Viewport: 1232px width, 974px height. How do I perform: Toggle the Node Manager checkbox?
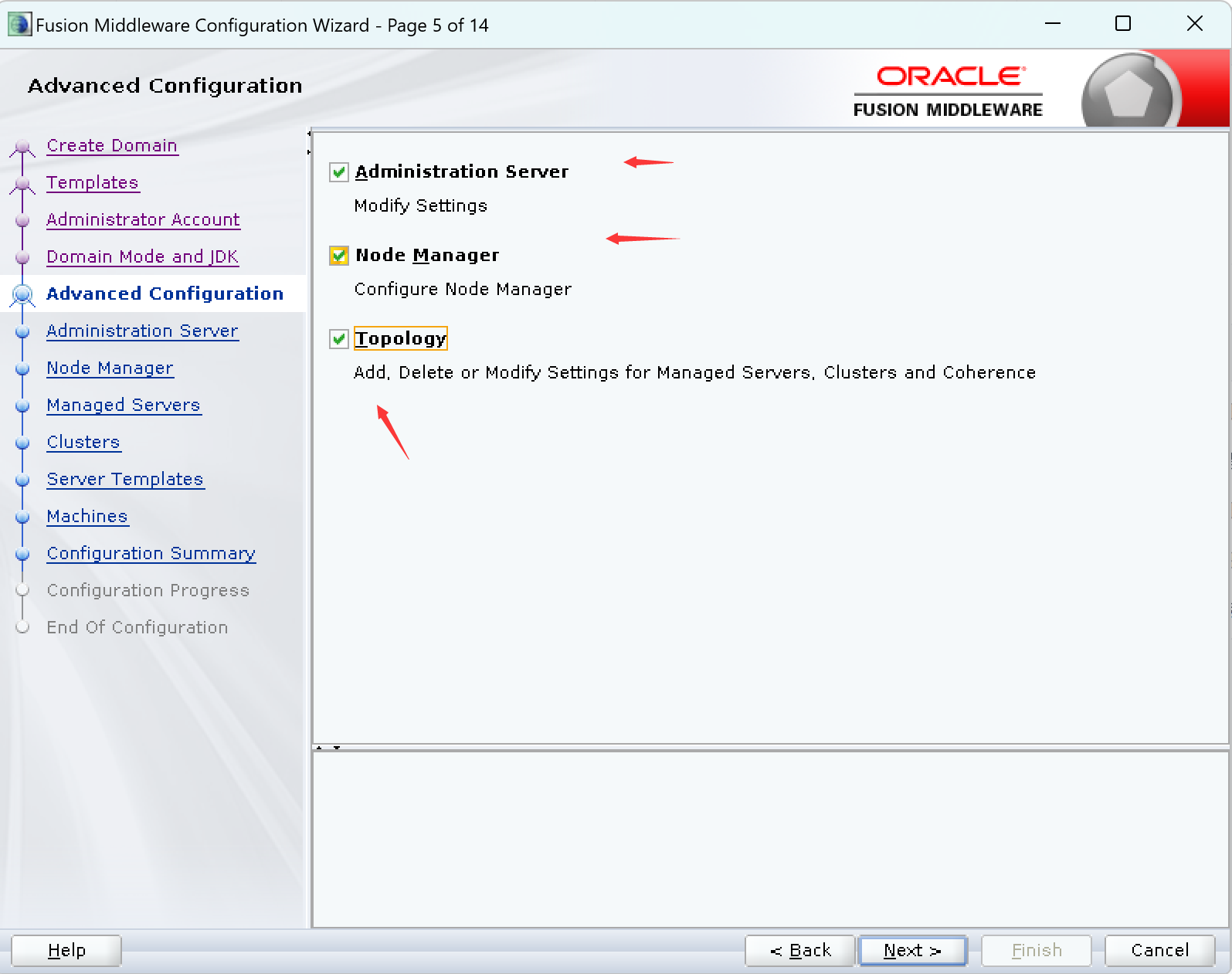(338, 256)
